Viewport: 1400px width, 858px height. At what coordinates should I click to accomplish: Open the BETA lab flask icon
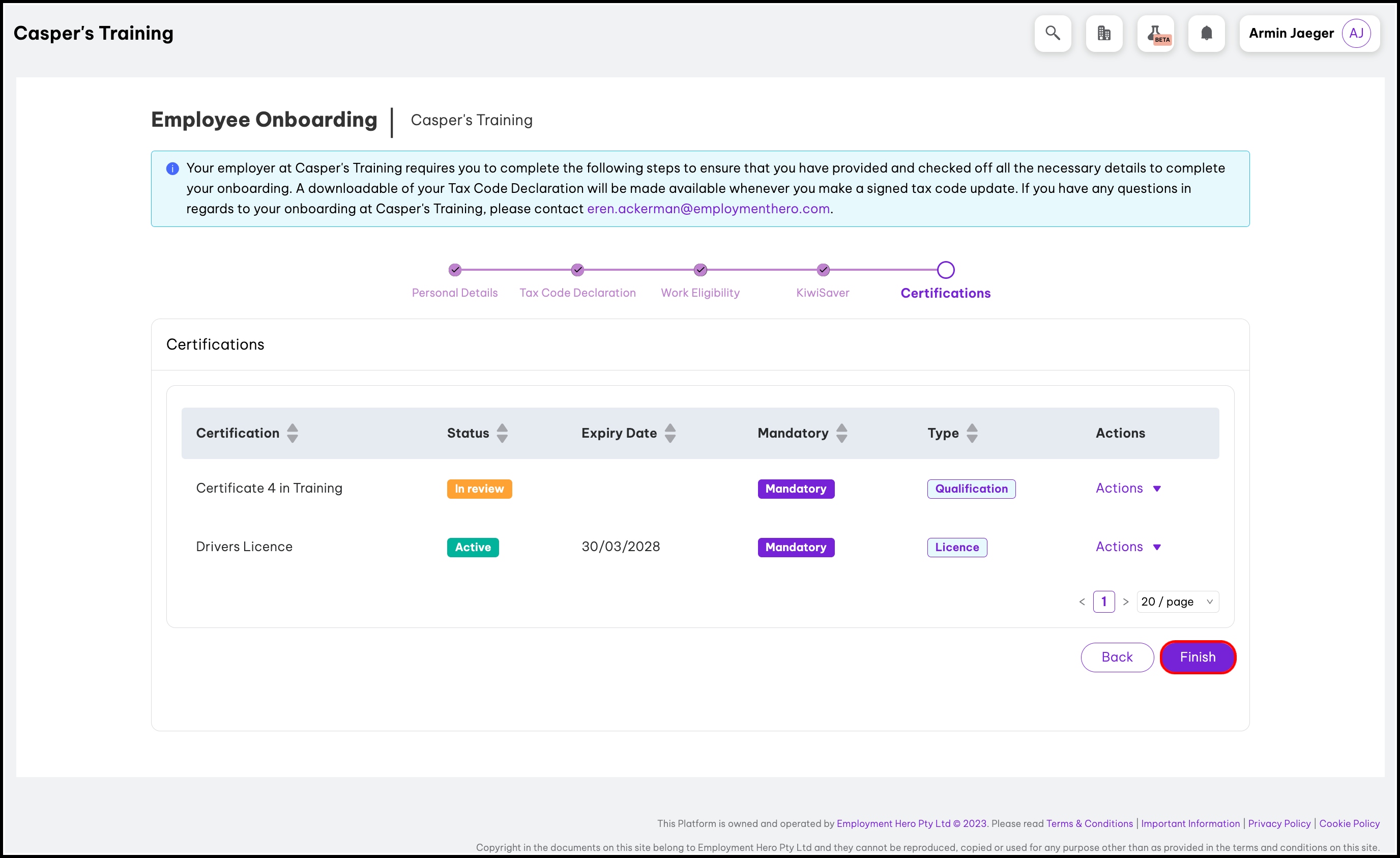coord(1155,34)
